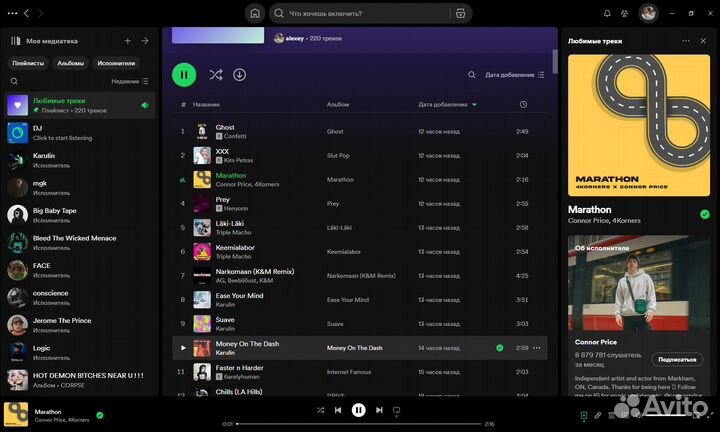The width and height of the screenshot is (720, 432).
Task: Open the Marathon cover art in right panel
Action: point(639,125)
